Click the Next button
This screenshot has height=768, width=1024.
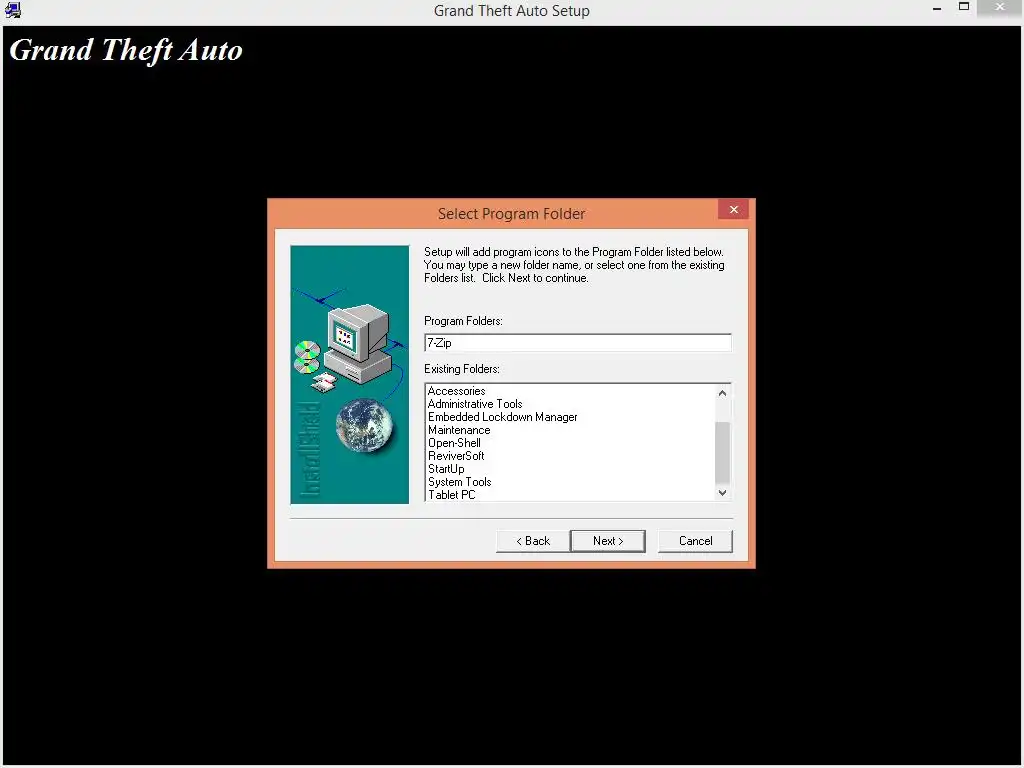(607, 541)
